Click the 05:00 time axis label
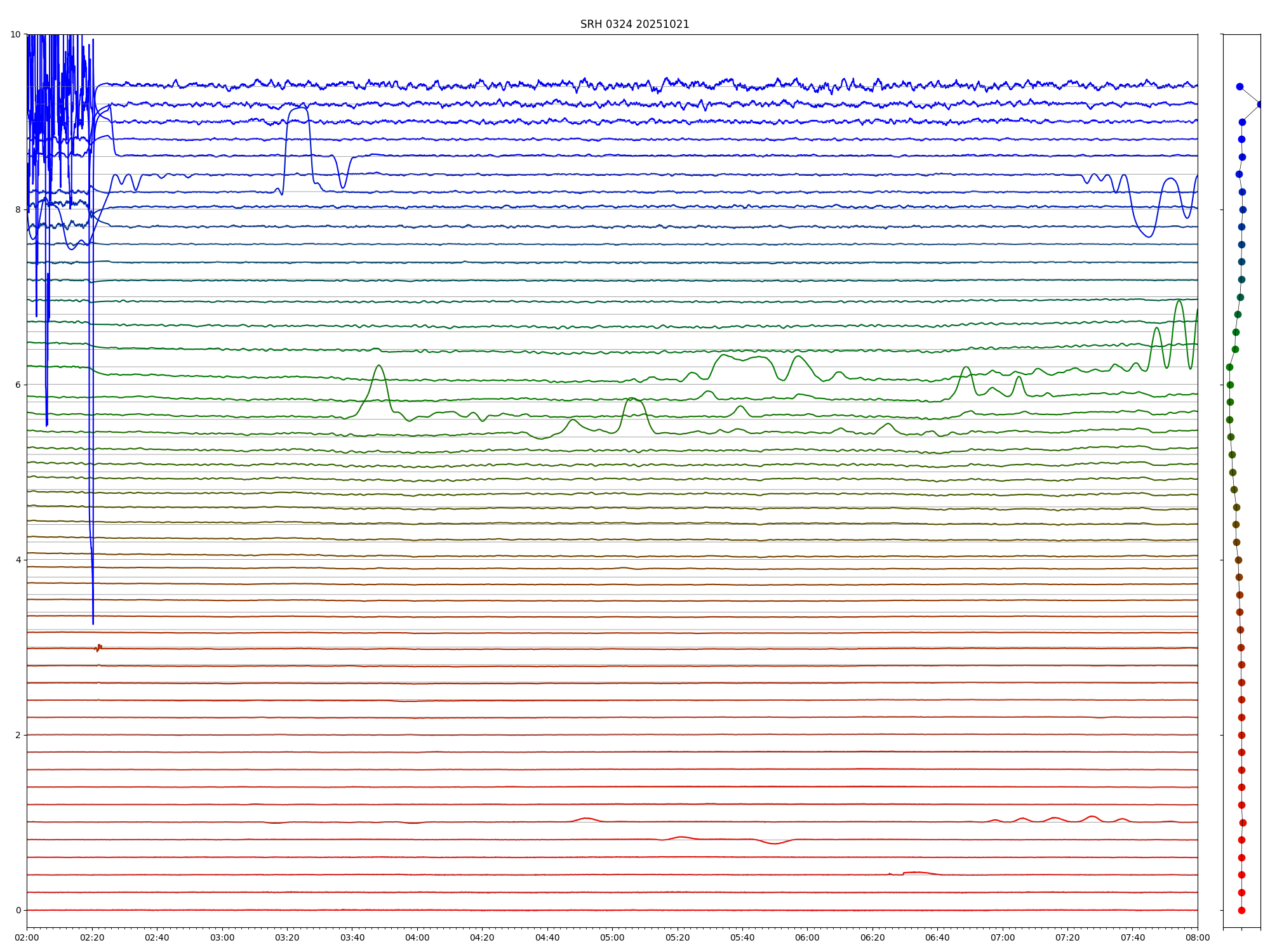 pos(612,937)
